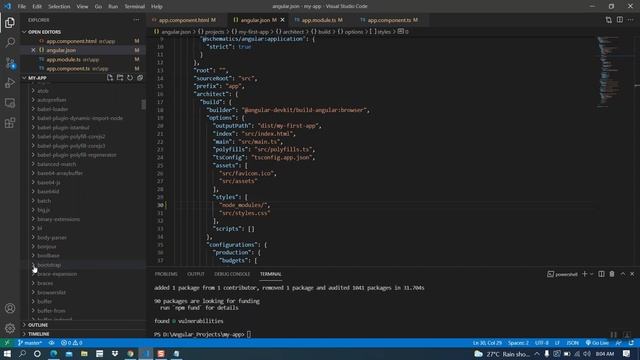Select the powershell terminal entry
Image resolution: width=640 pixels, height=360 pixels.
click(562, 274)
